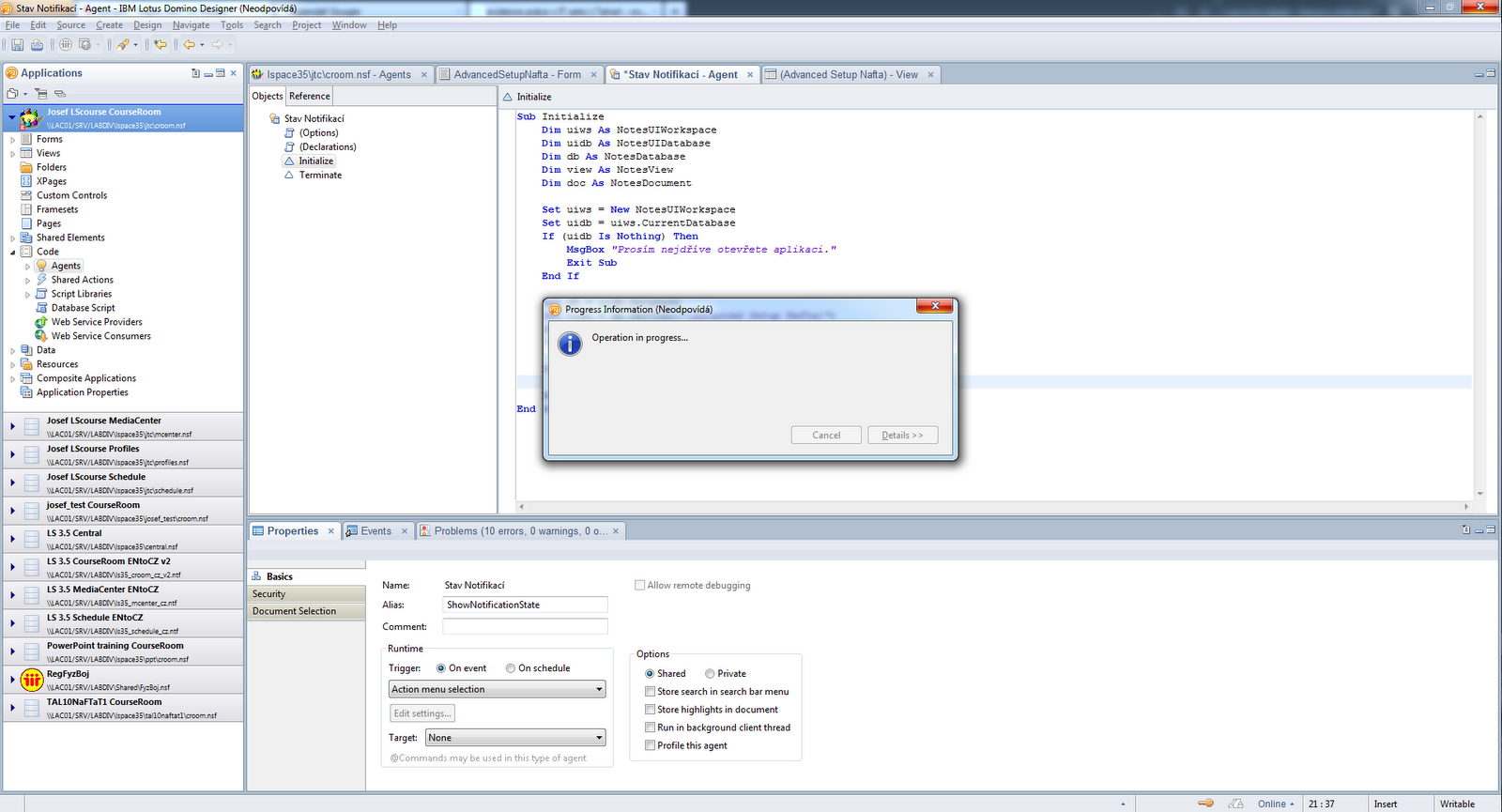Expand the Josef LScourse MediaCenter application
Viewport: 1502px width, 812px height.
(12, 427)
